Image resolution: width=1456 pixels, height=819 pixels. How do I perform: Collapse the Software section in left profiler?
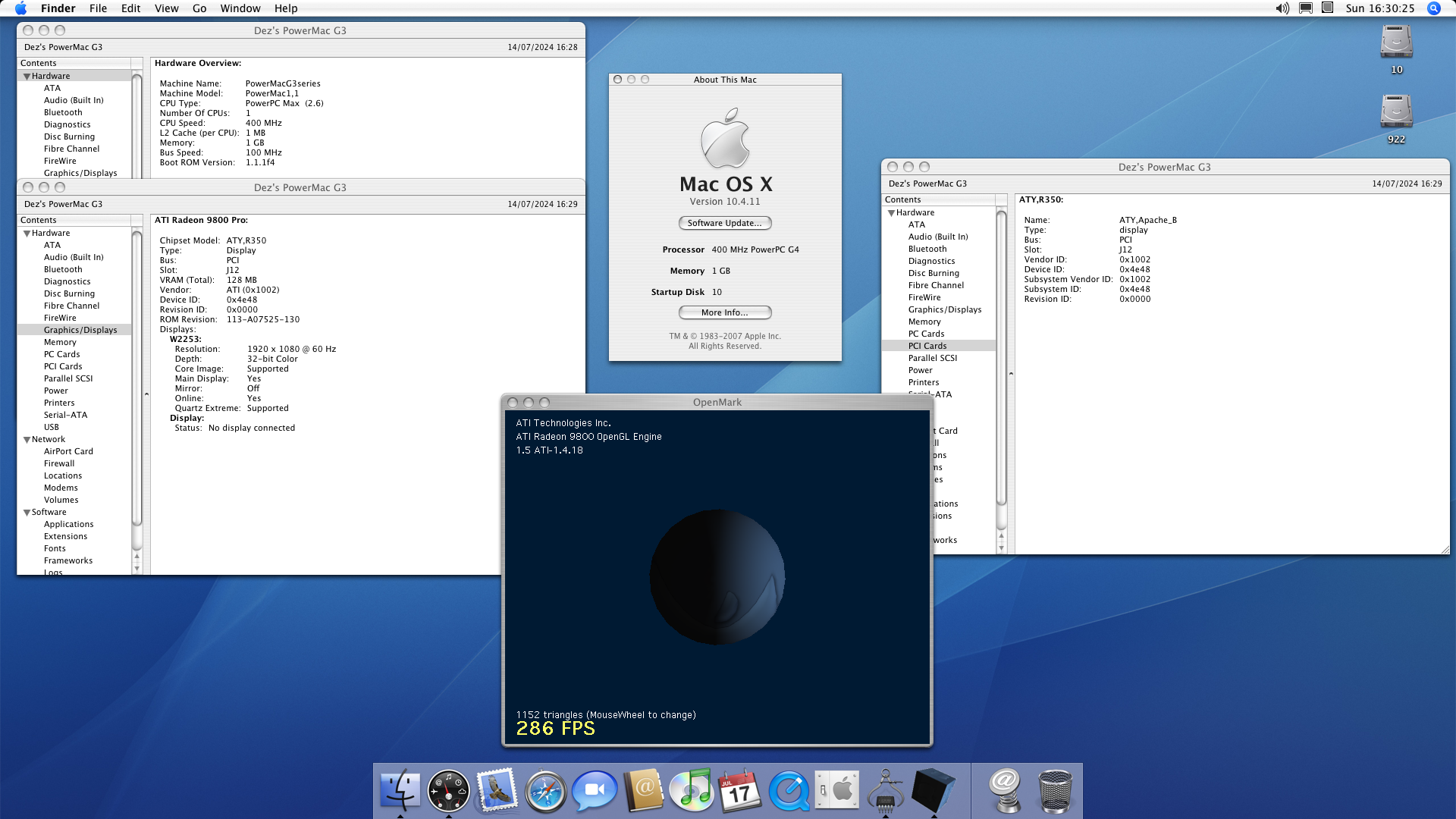pyautogui.click(x=27, y=513)
